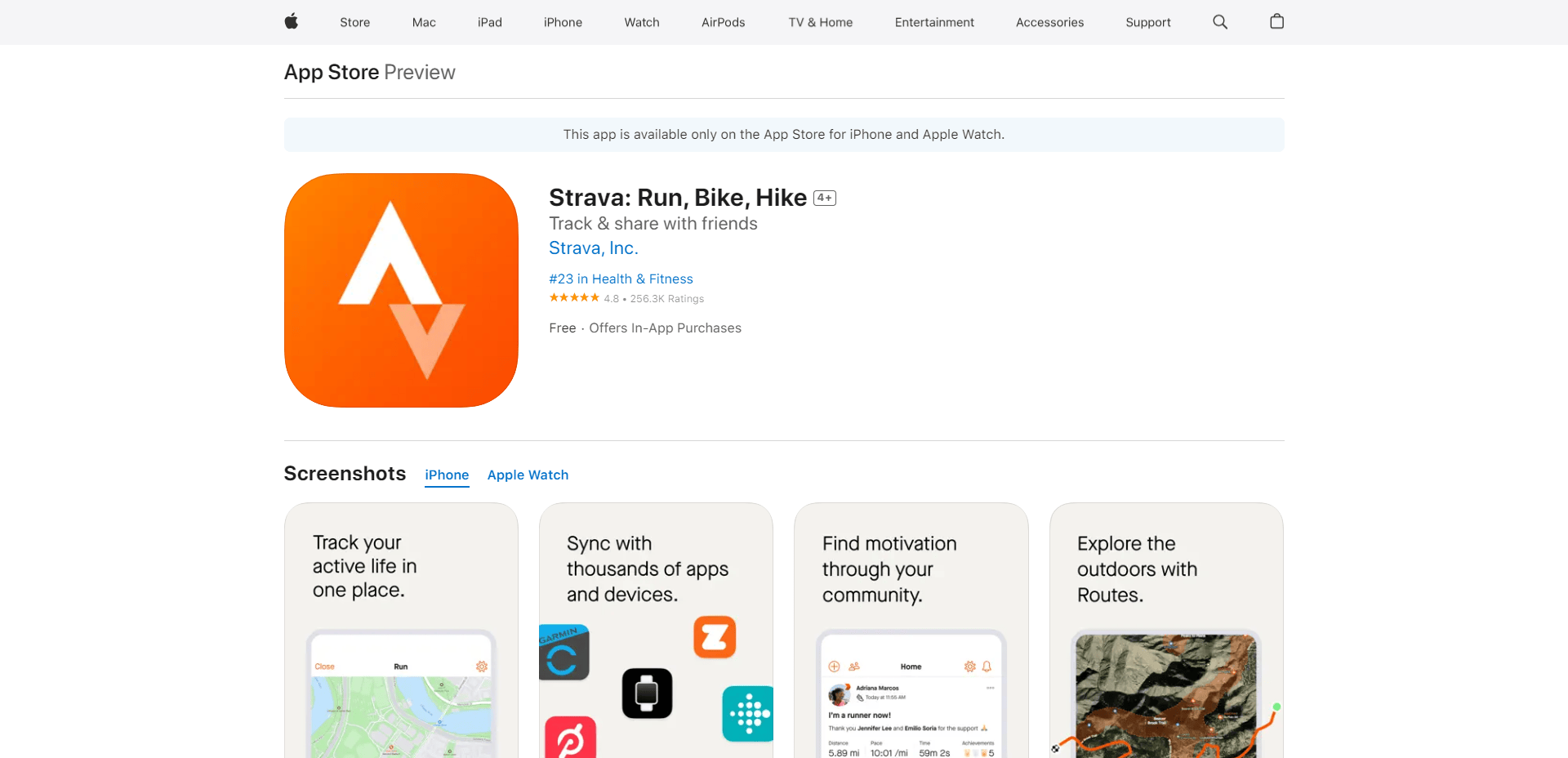Switch to Apple Watch screenshots tab
The width and height of the screenshot is (1568, 758).
point(528,475)
